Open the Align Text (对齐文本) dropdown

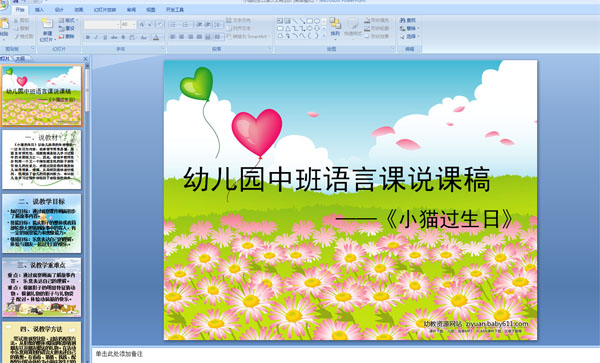click(240, 28)
